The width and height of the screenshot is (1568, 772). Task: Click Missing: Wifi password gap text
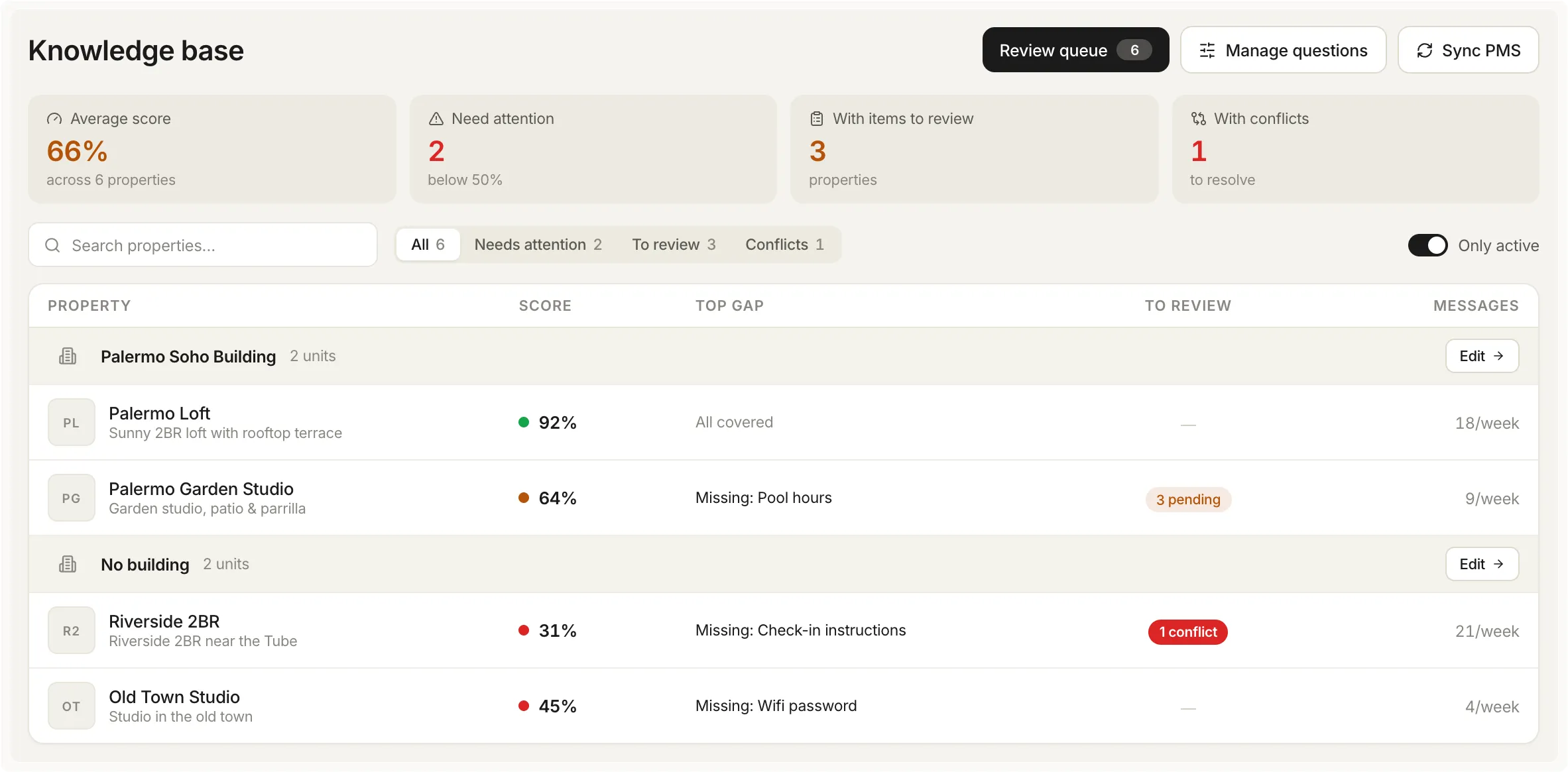click(x=776, y=706)
